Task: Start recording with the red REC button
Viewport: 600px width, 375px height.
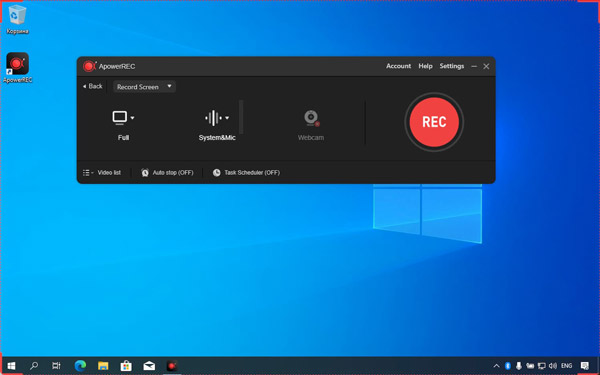Action: (434, 122)
